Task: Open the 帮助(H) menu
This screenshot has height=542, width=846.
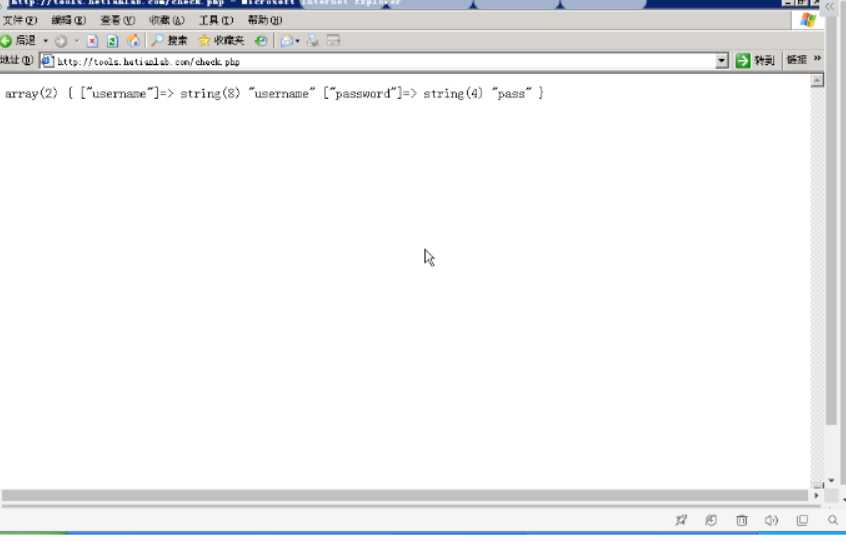Action: click(x=264, y=20)
